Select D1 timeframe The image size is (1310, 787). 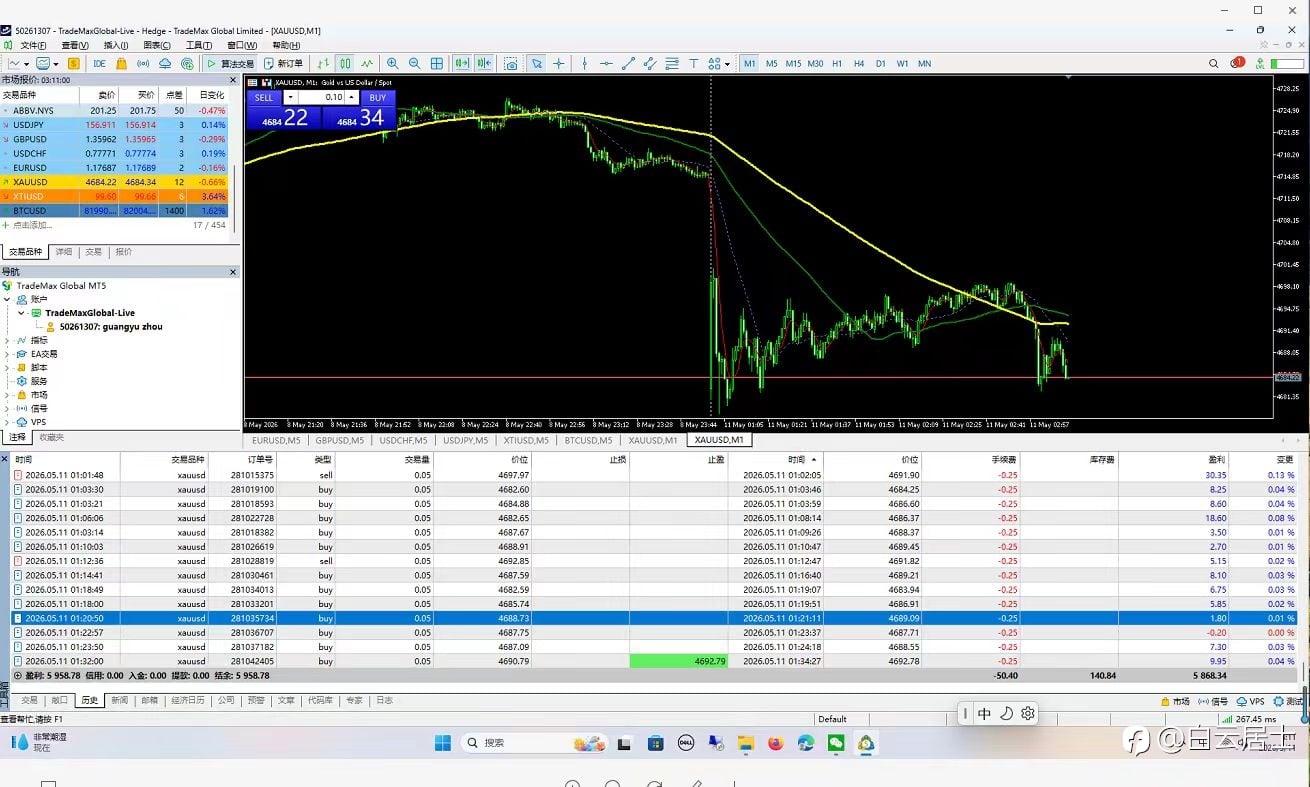[x=881, y=63]
